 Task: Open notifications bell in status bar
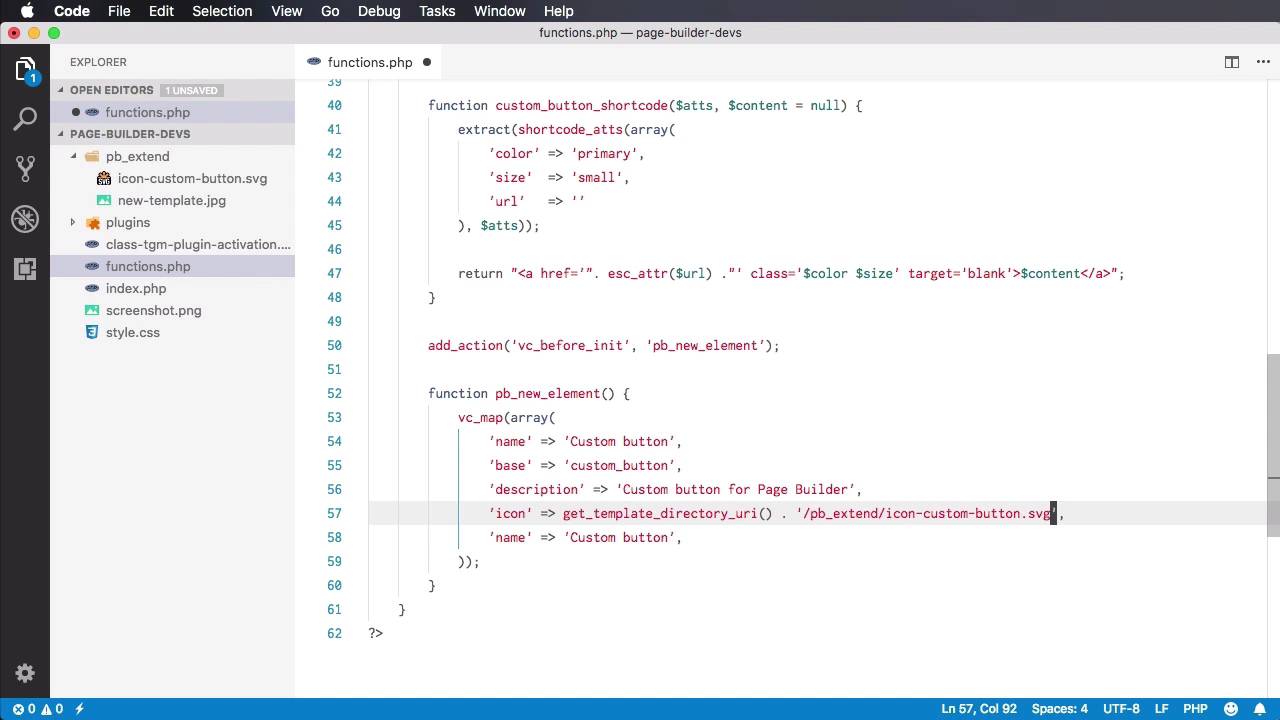click(1260, 709)
